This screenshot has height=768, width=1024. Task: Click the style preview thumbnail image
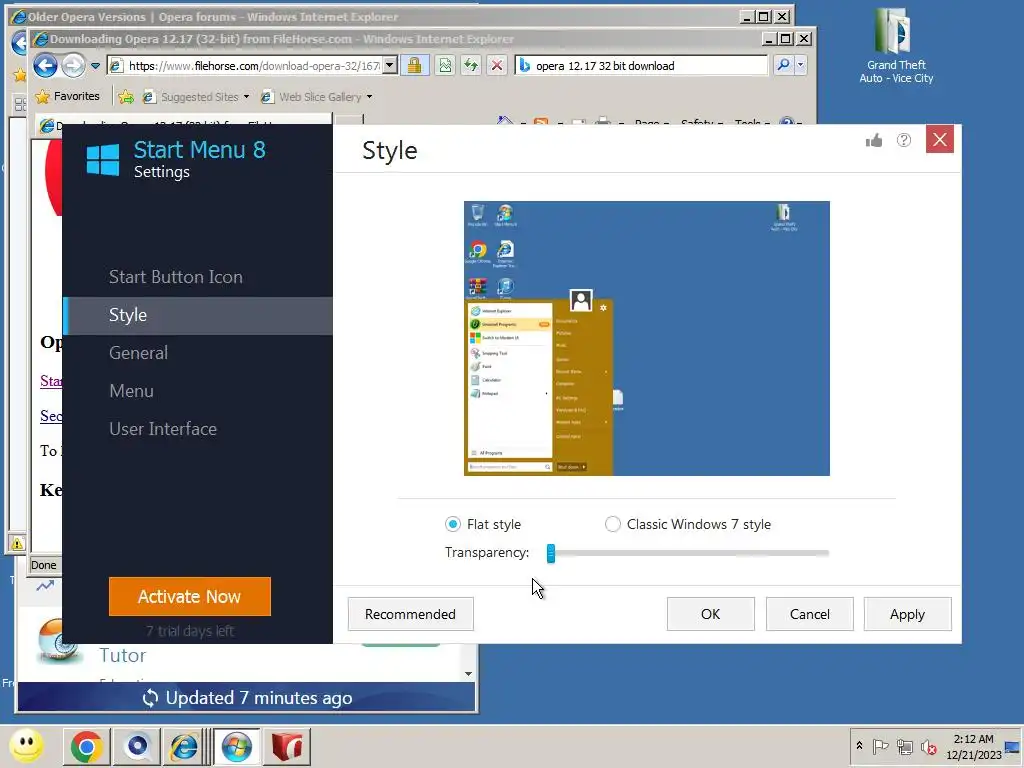[647, 338]
